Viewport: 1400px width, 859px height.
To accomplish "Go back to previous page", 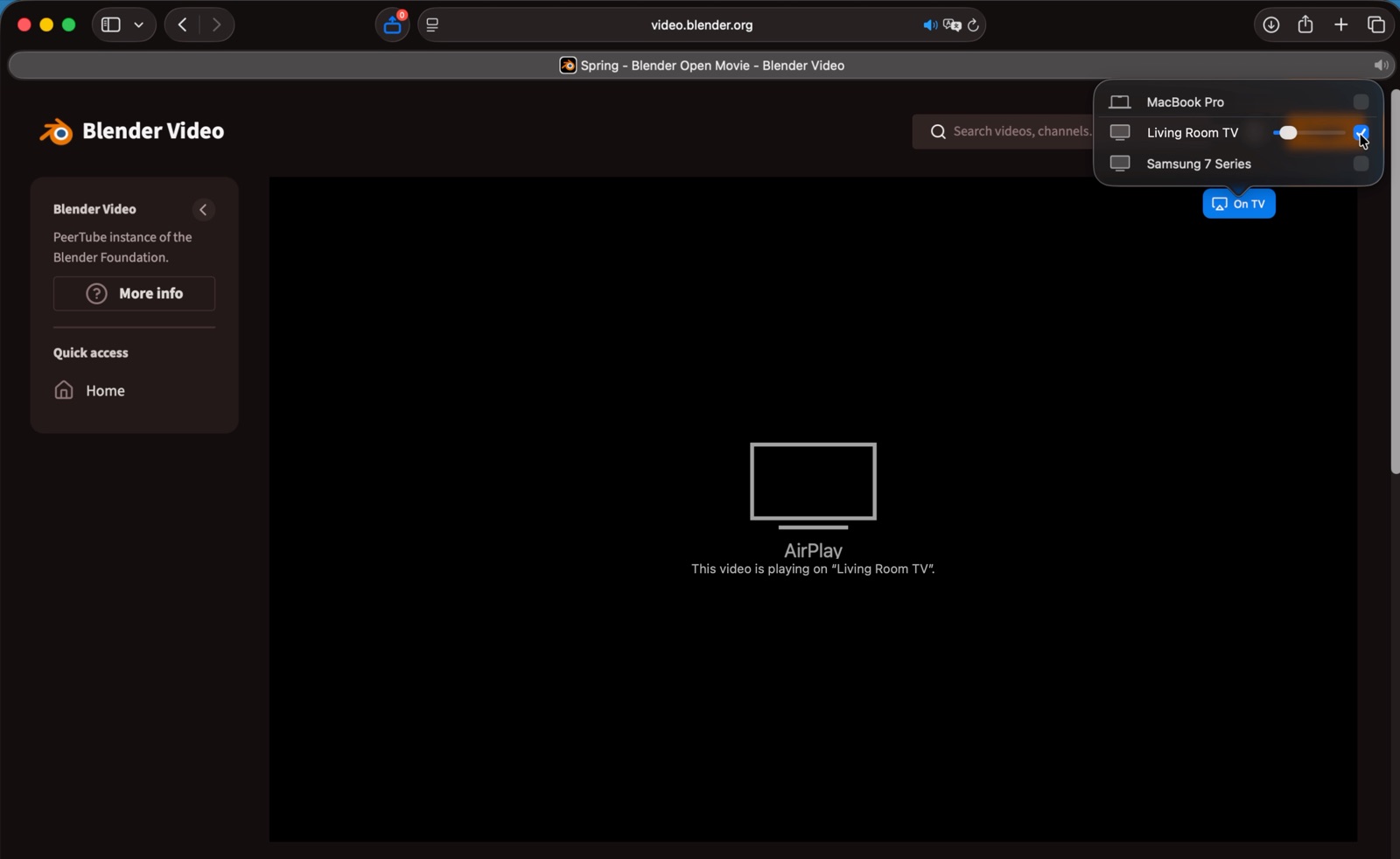I will 182,24.
